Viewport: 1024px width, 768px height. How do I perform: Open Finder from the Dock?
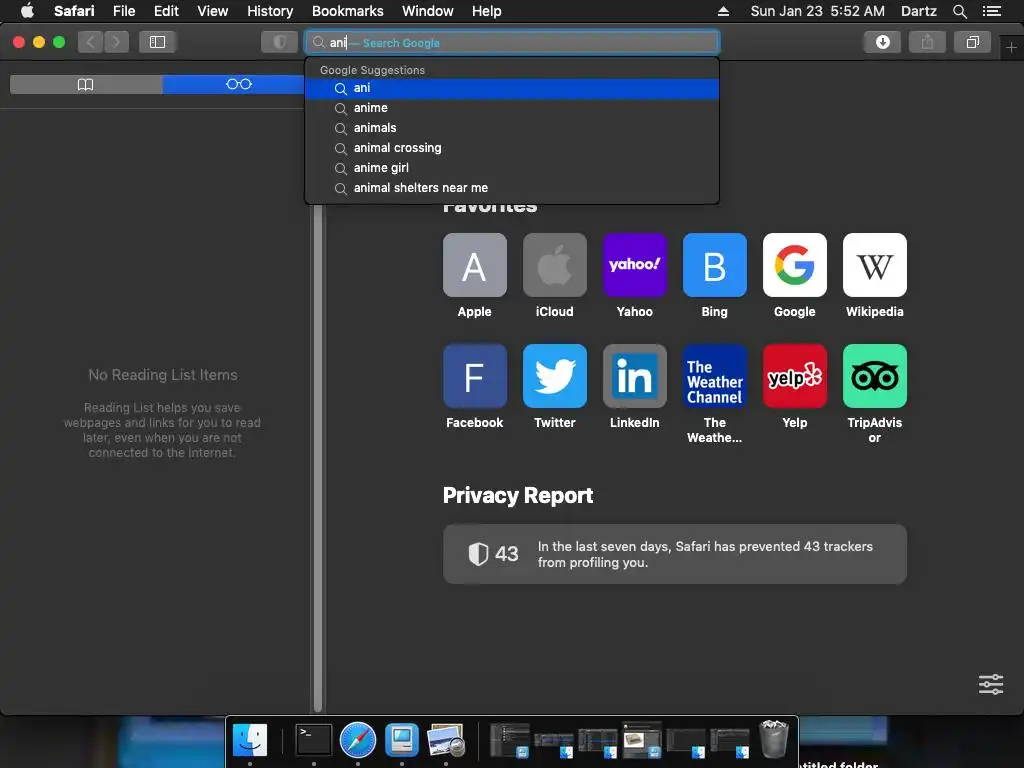(250, 740)
